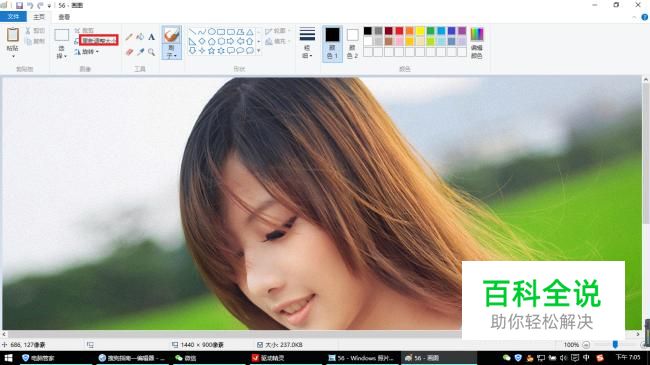
Task: Click the Paste clipboard icon
Action: click(13, 35)
